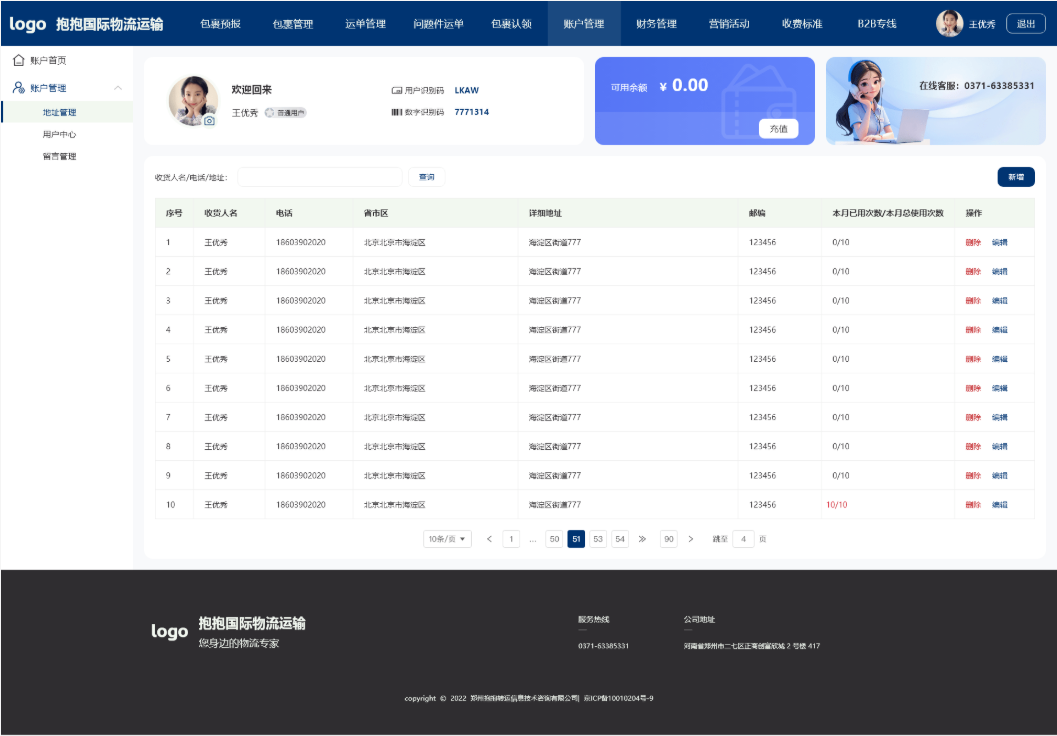Click the 新增 button
Image resolution: width=1057 pixels, height=736 pixels.
point(1015,177)
